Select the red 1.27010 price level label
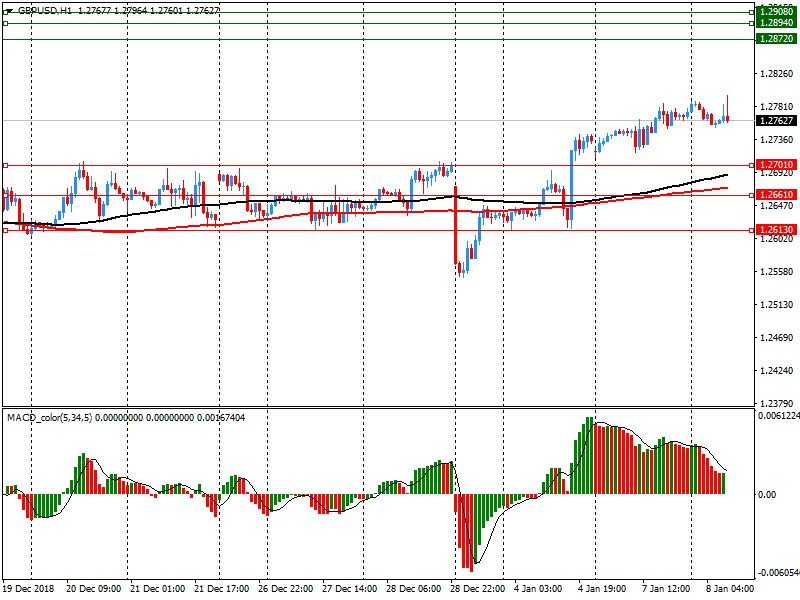This screenshot has width=800, height=600. [x=775, y=165]
